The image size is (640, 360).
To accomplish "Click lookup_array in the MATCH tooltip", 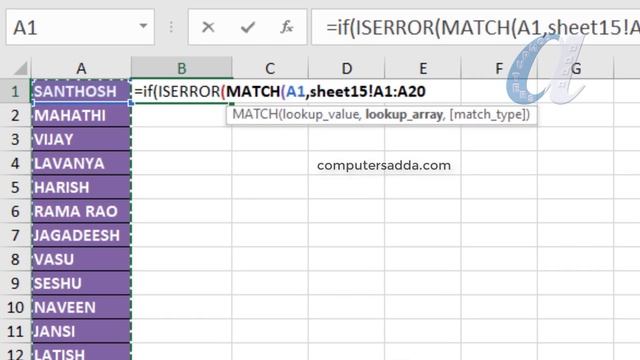I will click(x=404, y=115).
